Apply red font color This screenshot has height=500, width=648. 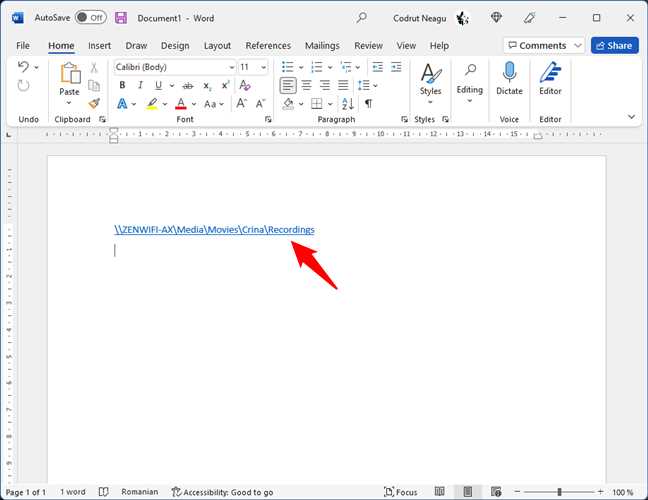click(x=181, y=103)
